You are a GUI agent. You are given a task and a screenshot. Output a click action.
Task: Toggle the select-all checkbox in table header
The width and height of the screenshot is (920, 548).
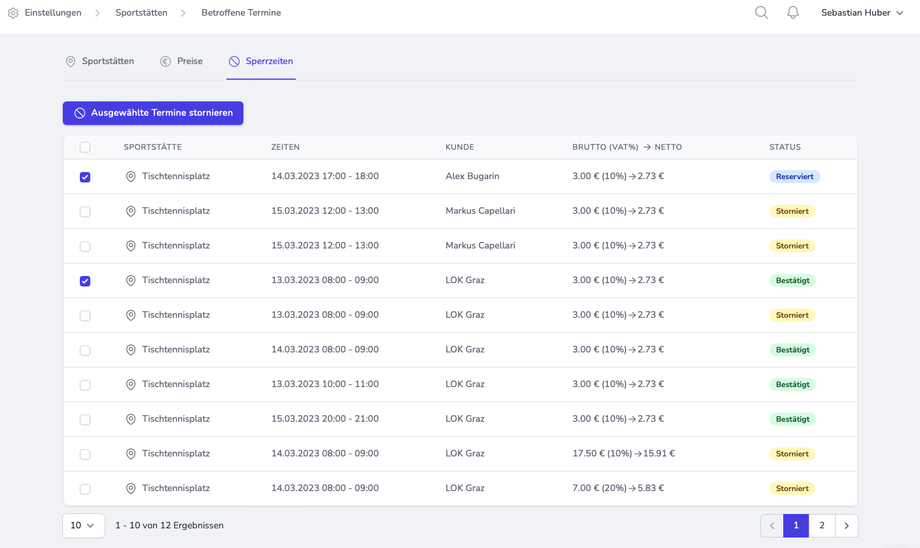point(85,147)
